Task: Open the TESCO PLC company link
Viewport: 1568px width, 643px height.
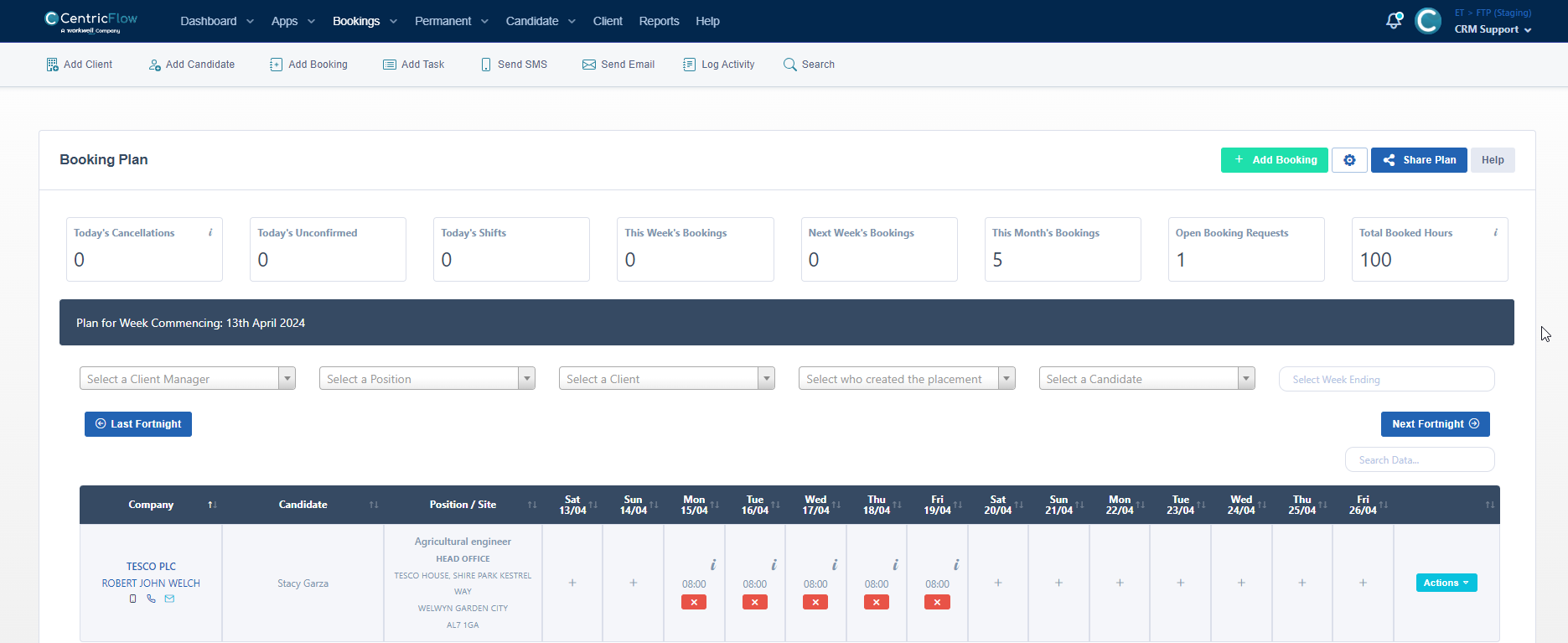Action: point(151,567)
